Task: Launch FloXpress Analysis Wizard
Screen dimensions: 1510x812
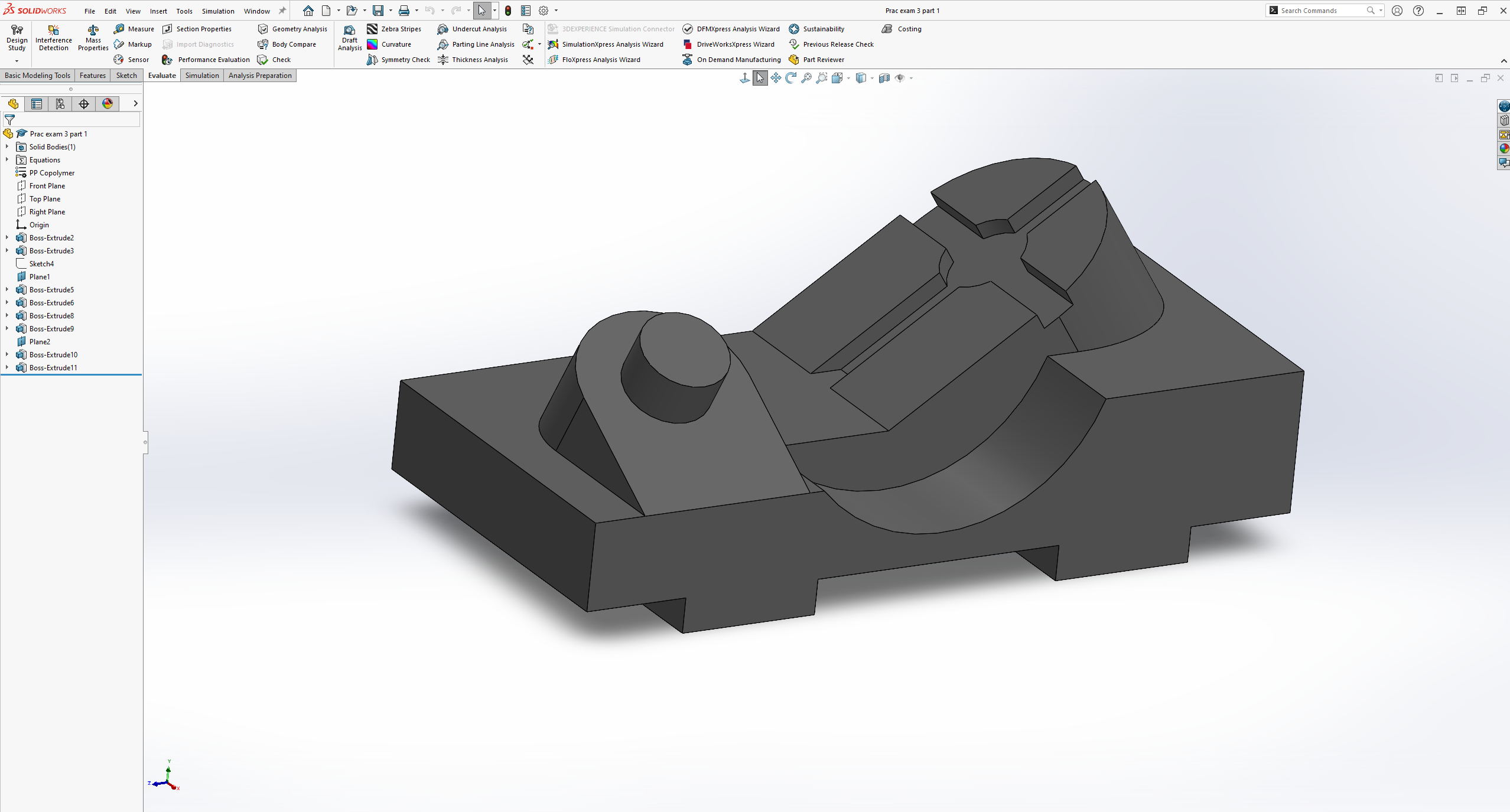Action: click(594, 60)
